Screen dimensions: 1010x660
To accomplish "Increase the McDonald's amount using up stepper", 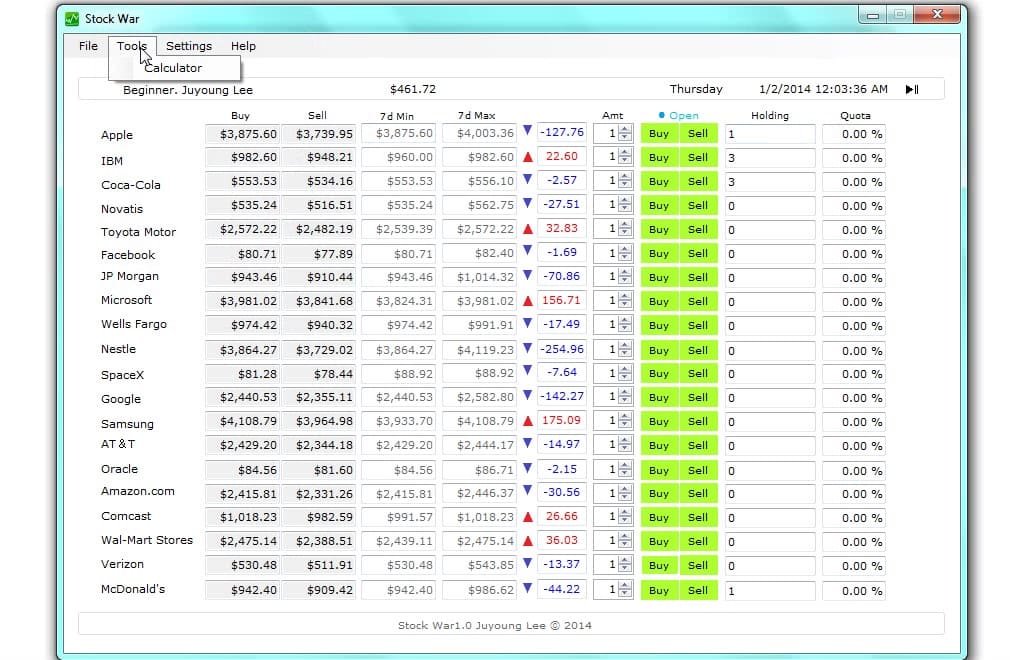I will click(625, 586).
